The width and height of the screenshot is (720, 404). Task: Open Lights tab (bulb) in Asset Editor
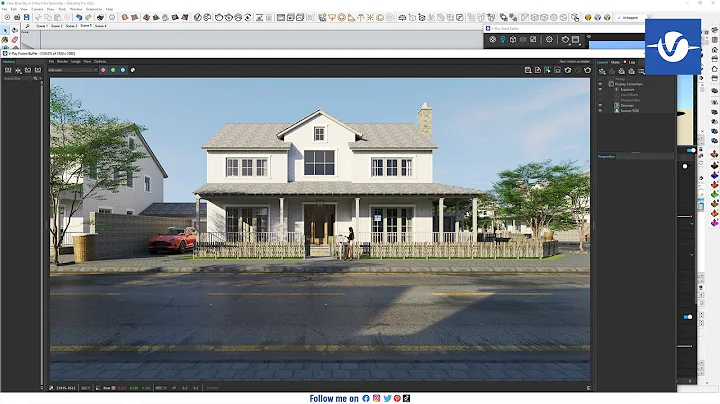click(503, 39)
